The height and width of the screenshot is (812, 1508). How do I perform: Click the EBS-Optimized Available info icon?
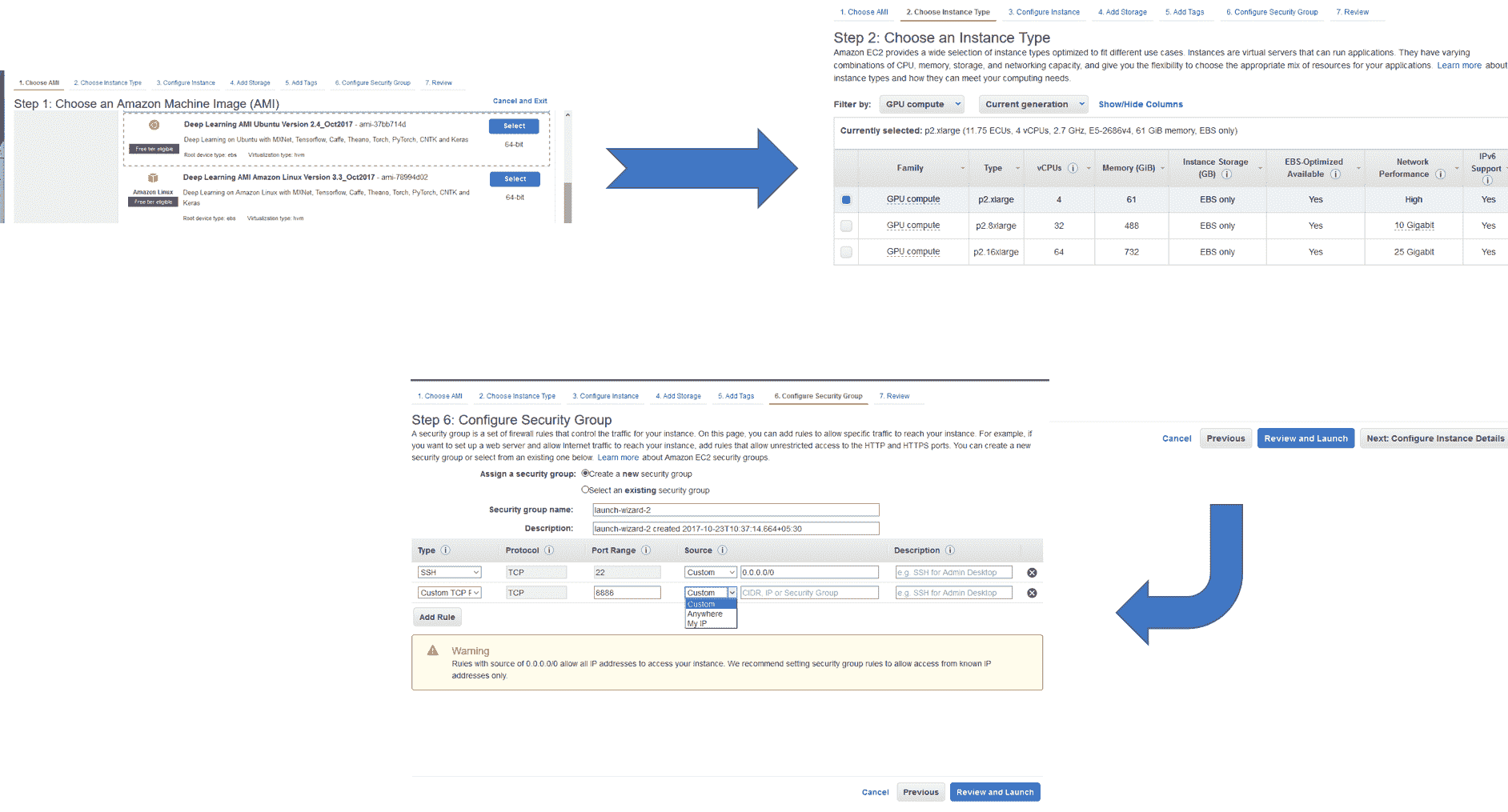pyautogui.click(x=1335, y=174)
